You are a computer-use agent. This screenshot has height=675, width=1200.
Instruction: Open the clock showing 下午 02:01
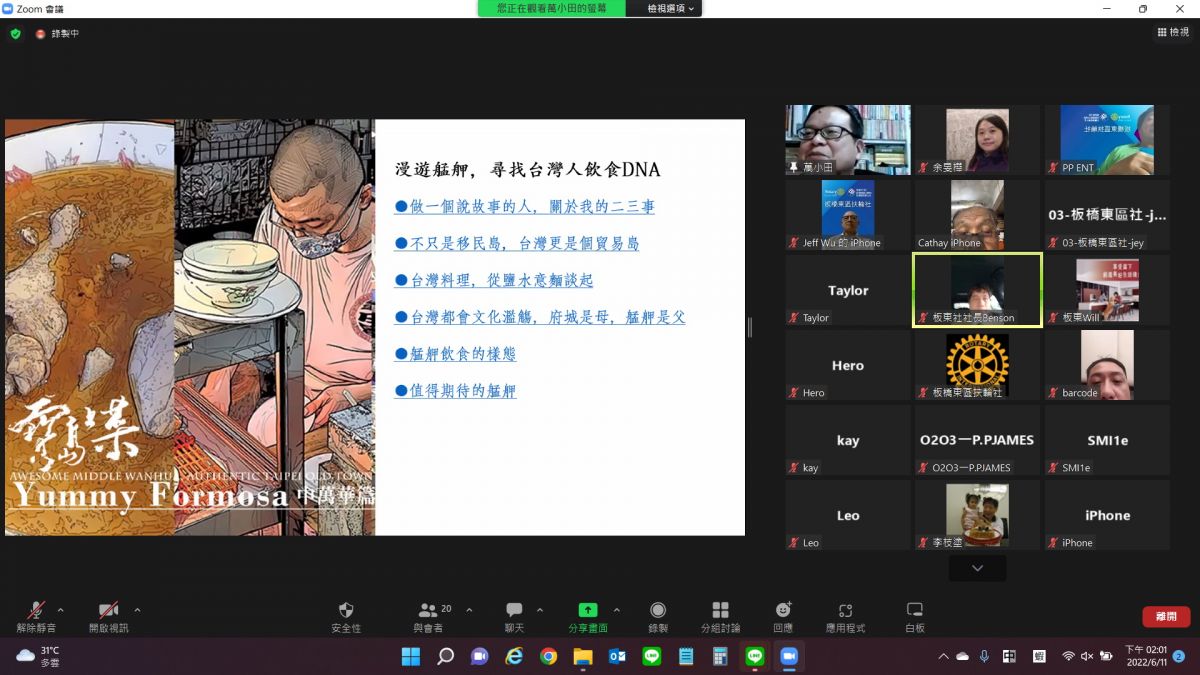1145,656
